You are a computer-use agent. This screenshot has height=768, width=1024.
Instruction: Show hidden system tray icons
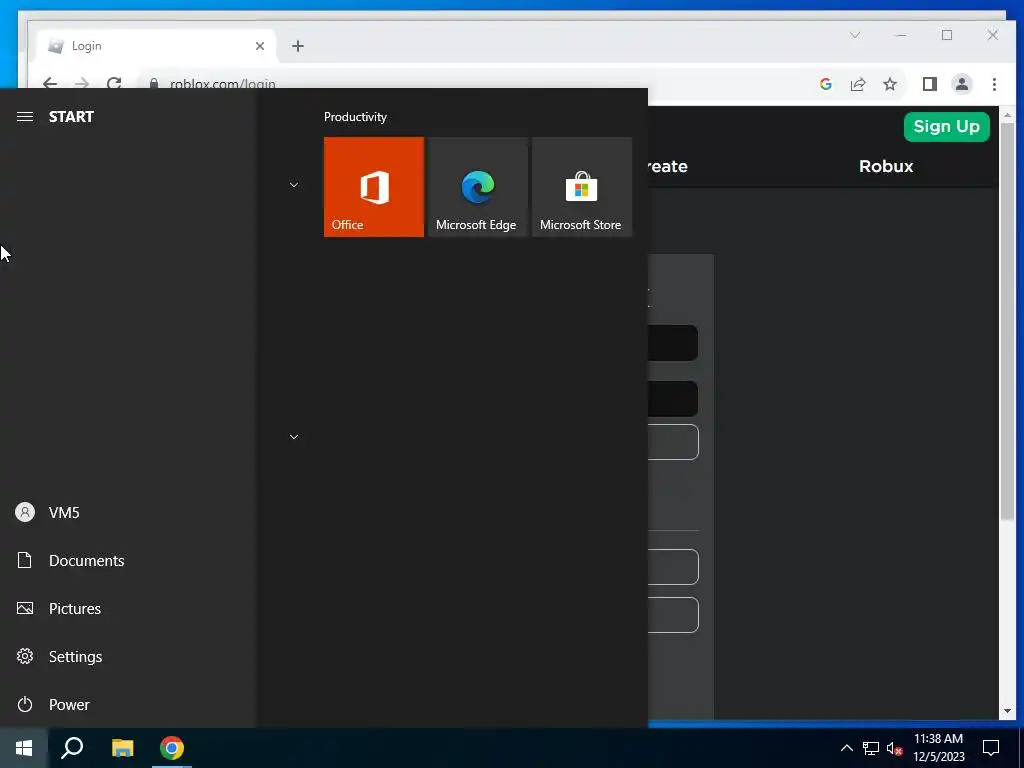click(846, 748)
